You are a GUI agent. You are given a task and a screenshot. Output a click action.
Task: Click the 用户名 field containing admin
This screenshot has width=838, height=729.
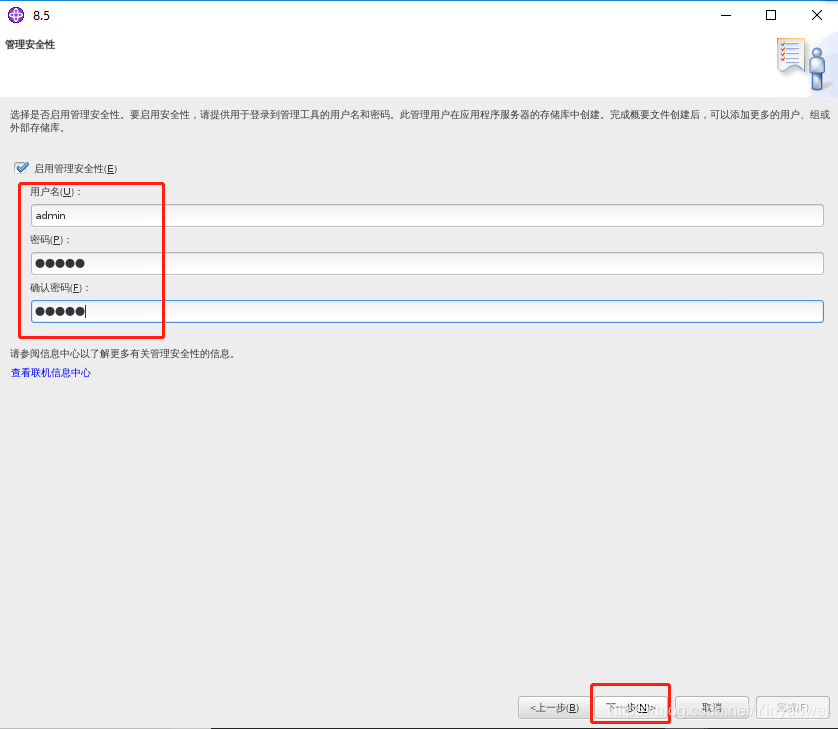point(427,215)
